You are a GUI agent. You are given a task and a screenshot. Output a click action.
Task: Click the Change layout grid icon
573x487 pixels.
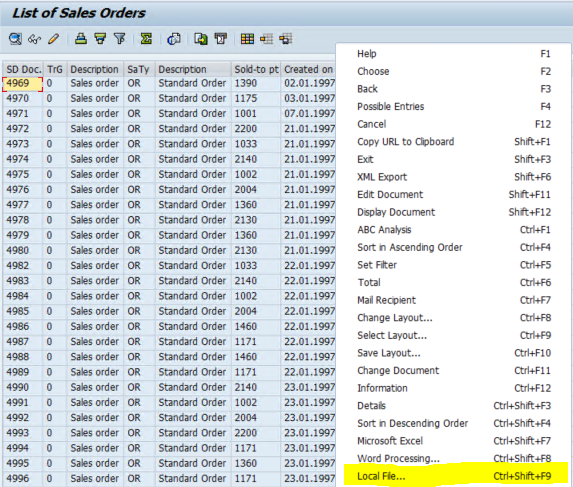tap(247, 39)
